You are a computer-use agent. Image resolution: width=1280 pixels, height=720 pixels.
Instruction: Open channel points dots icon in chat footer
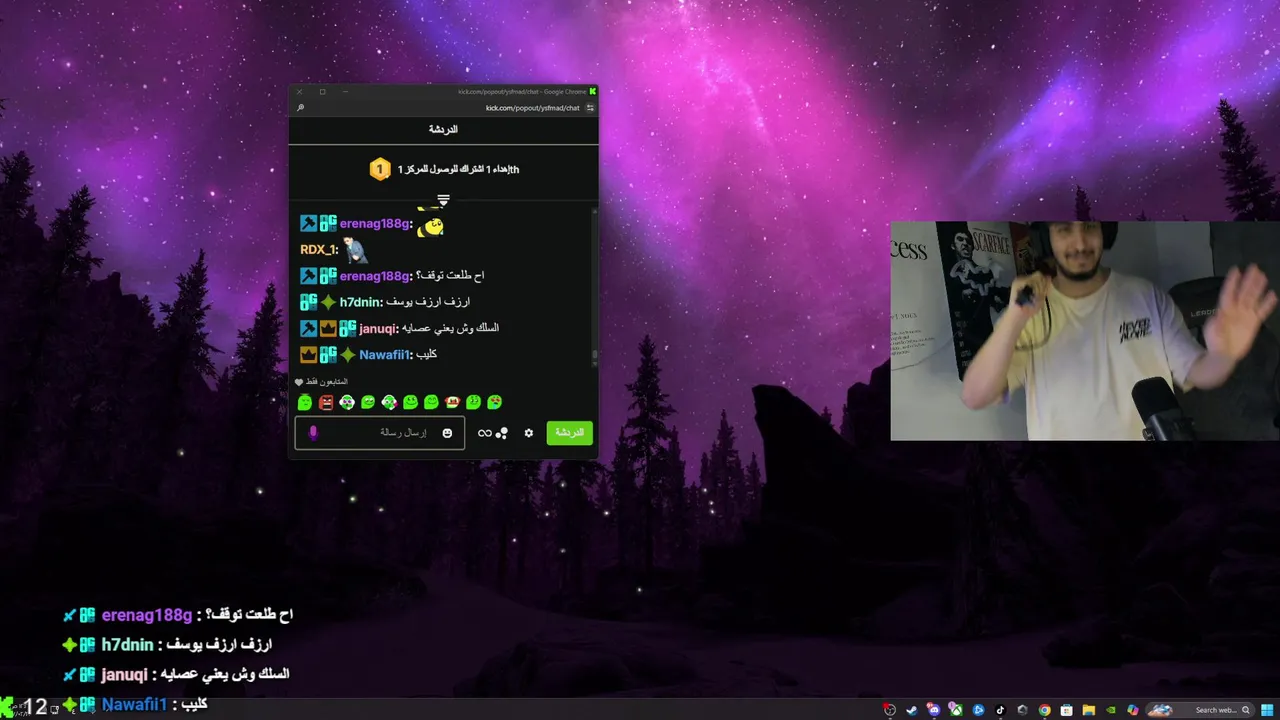502,433
